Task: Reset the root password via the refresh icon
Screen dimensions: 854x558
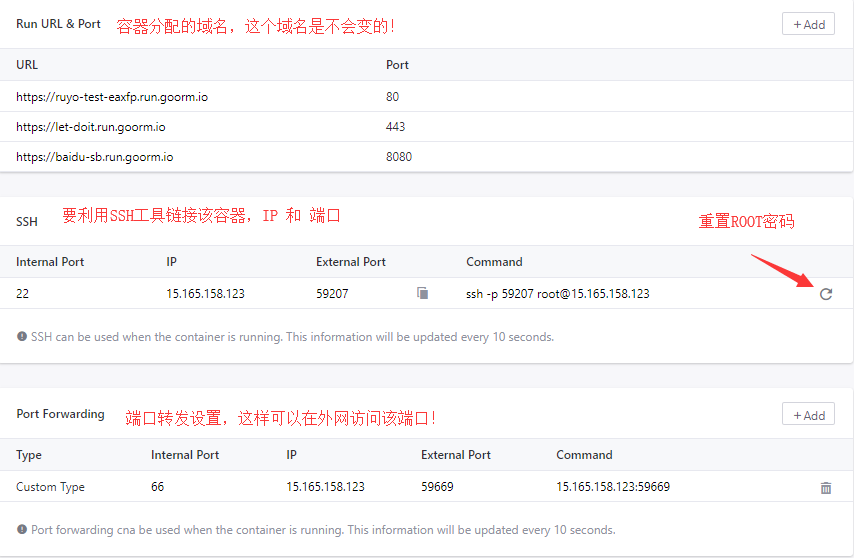Action: pyautogui.click(x=826, y=294)
